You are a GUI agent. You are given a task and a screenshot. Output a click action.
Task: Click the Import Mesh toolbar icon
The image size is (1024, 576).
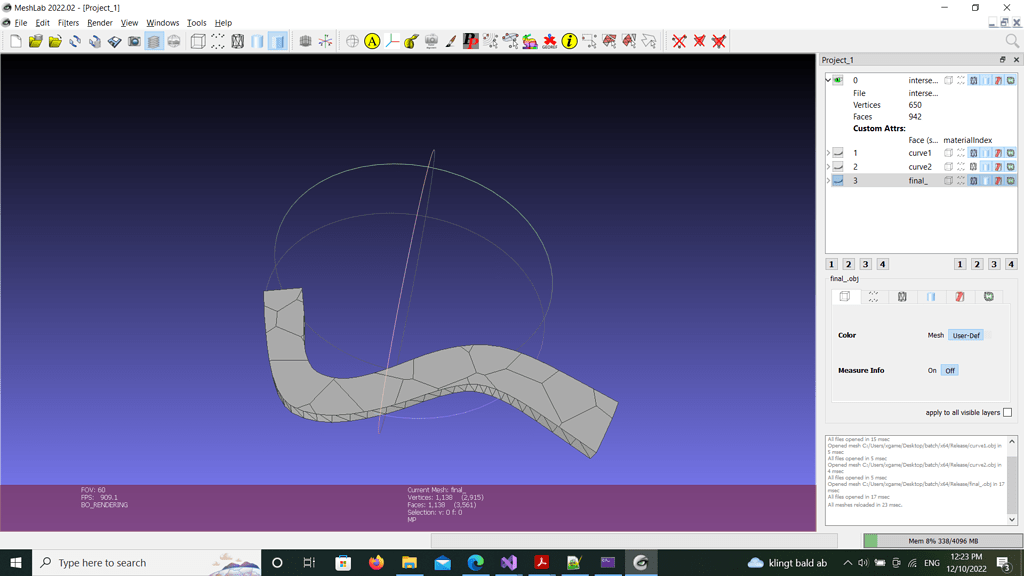tap(56, 41)
